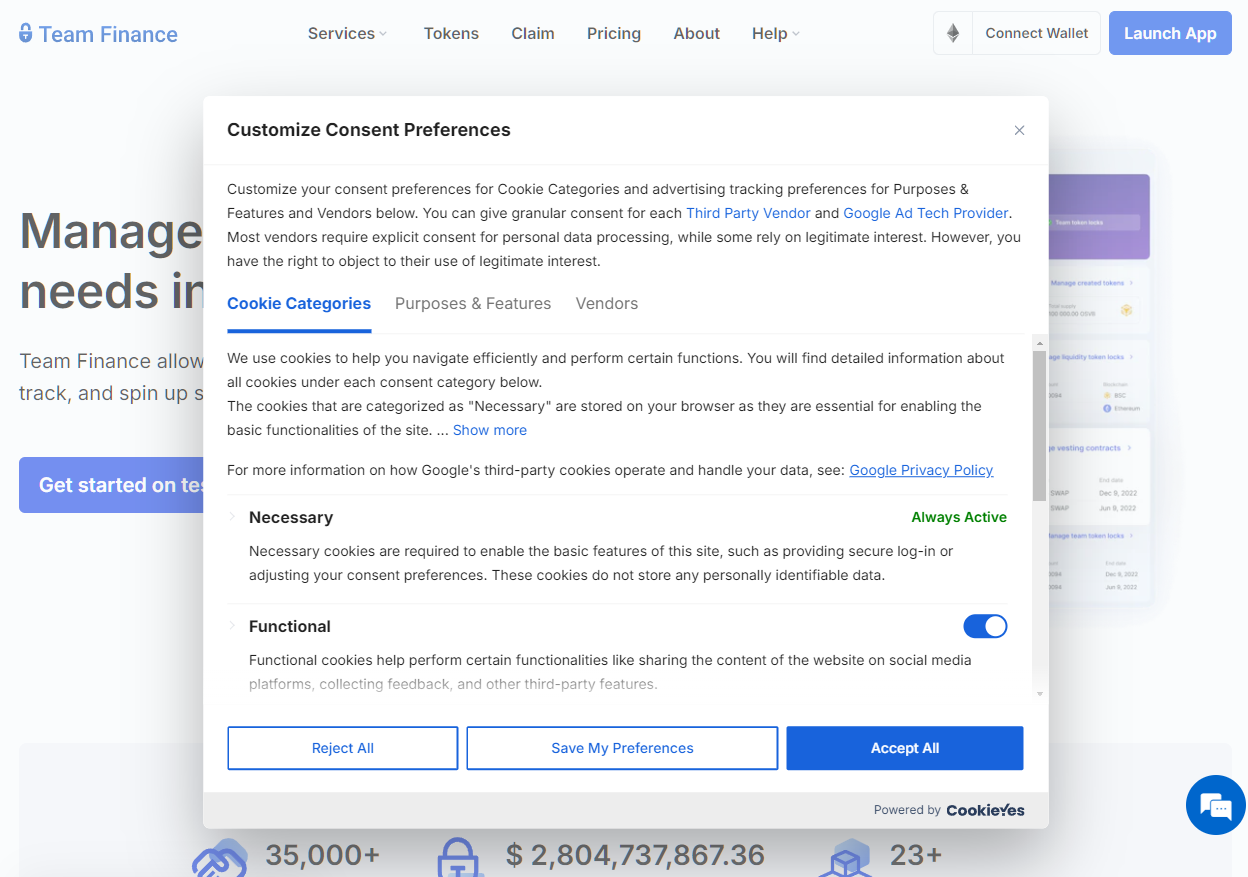Select the Ethereum icon beside Connect Wallet

[x=952, y=33]
